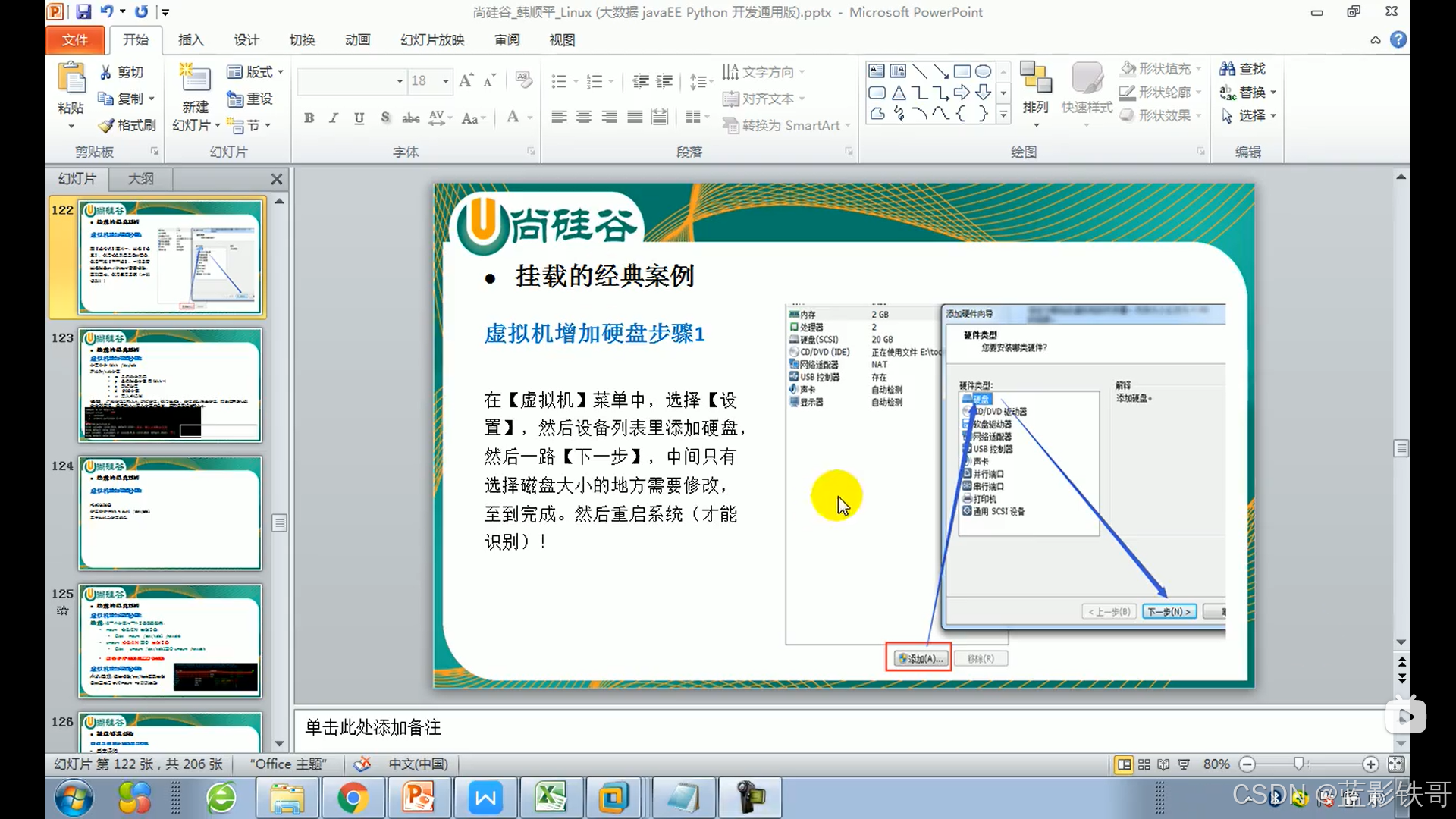The width and height of the screenshot is (1456, 819).
Task: Expand the shapes gallery more arrow
Action: 1003,115
